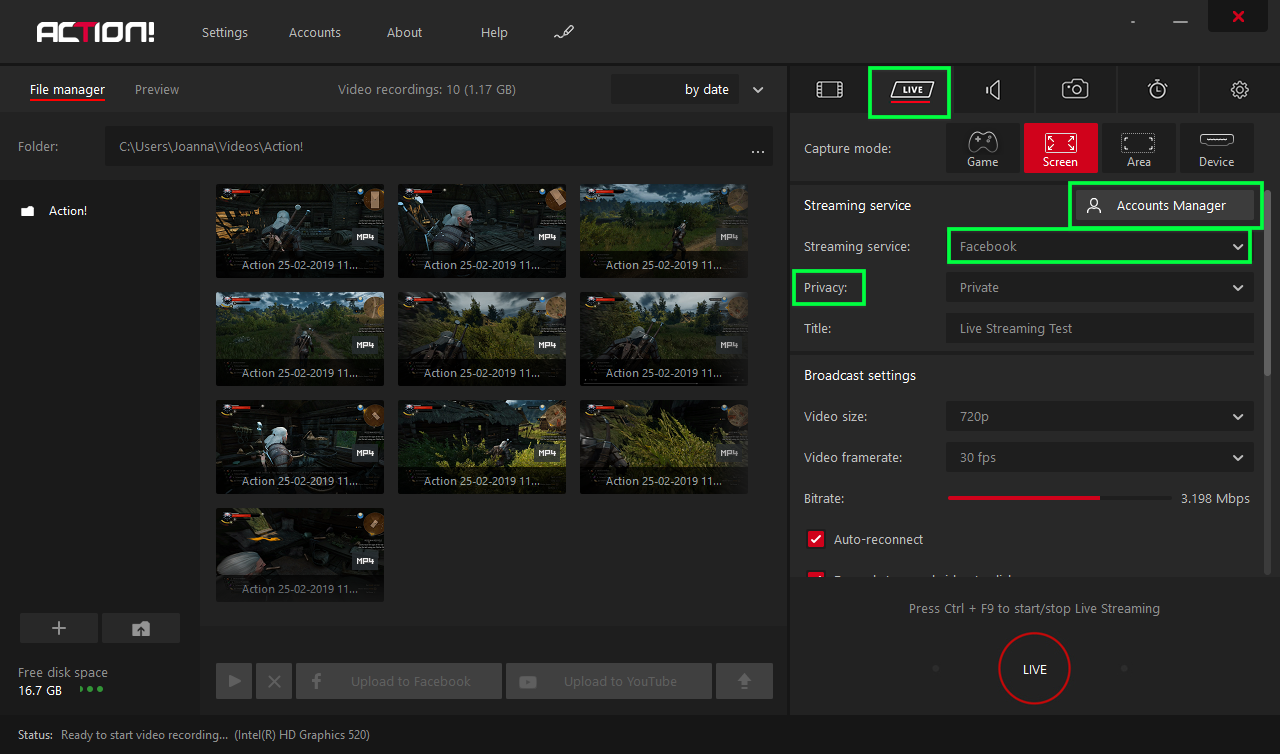Select the first thumbnail in third row

[x=300, y=447]
